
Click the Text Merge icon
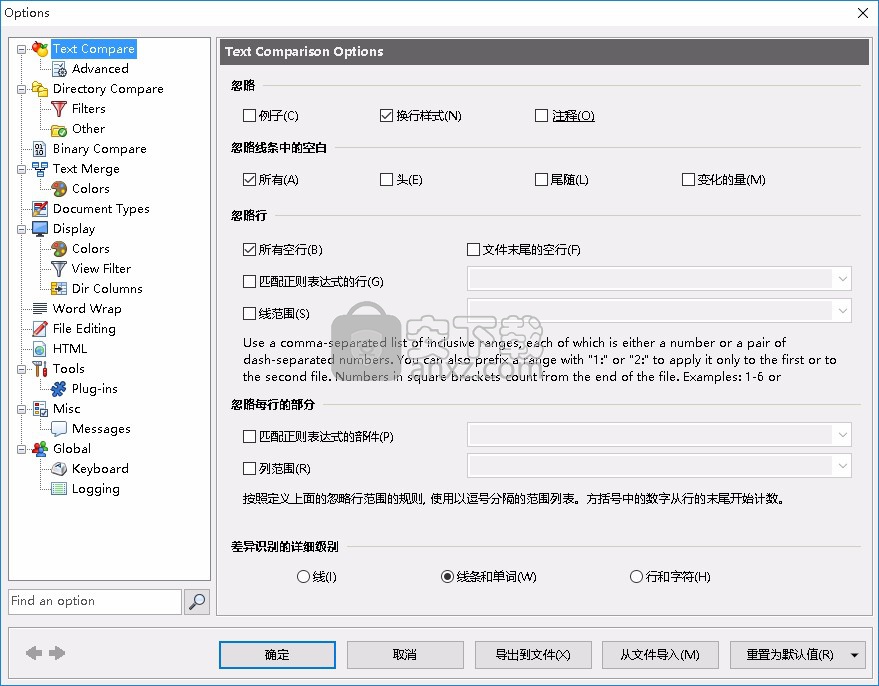40,169
